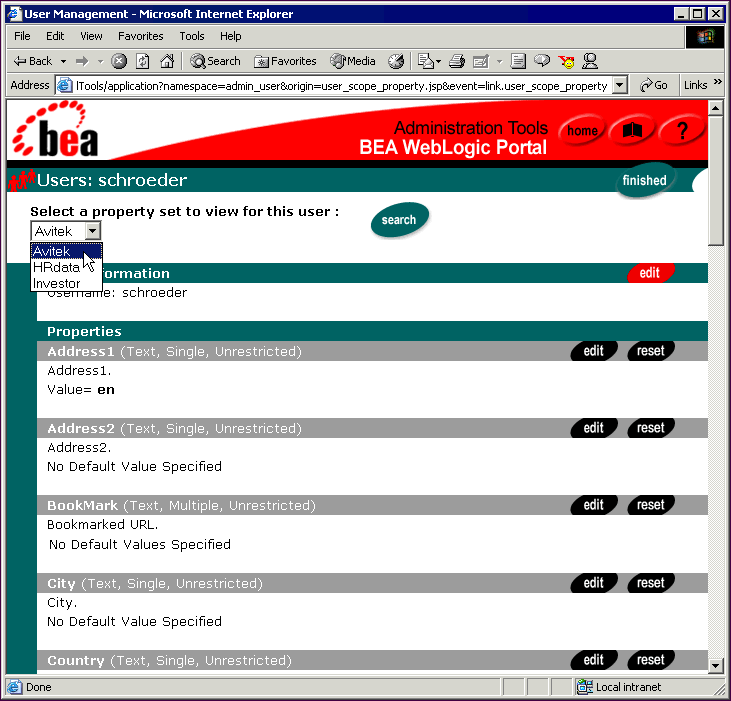Reset the Address2 property

(651, 427)
